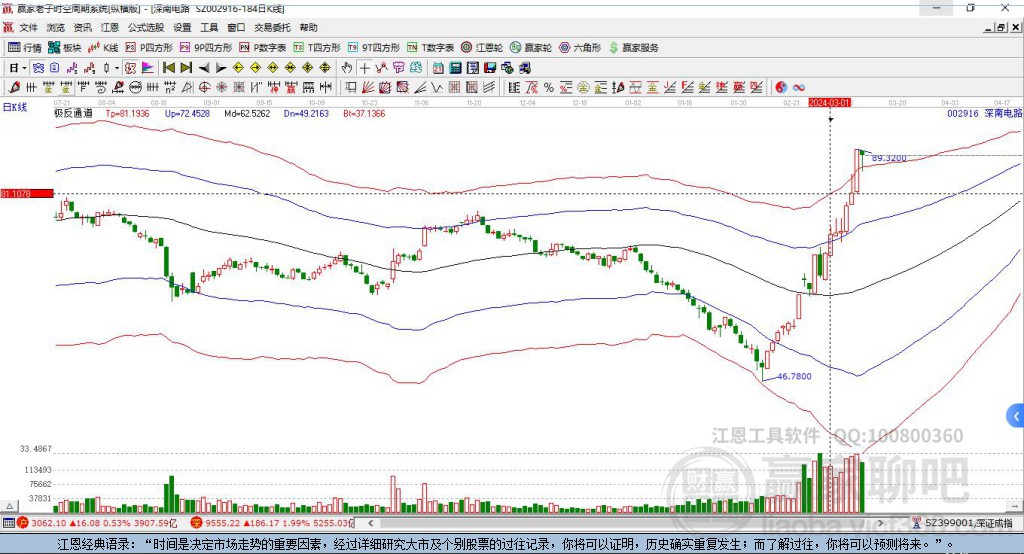Jump to first bar with the skip-start icon
The width and height of the screenshot is (1024, 554).
click(x=168, y=67)
